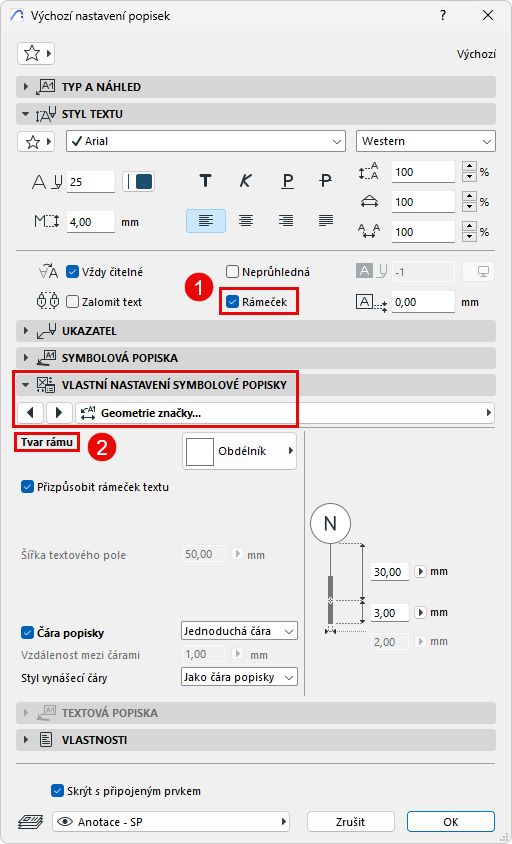
Task: Click the layer icon beside Anotace - SP
Action: 30,821
